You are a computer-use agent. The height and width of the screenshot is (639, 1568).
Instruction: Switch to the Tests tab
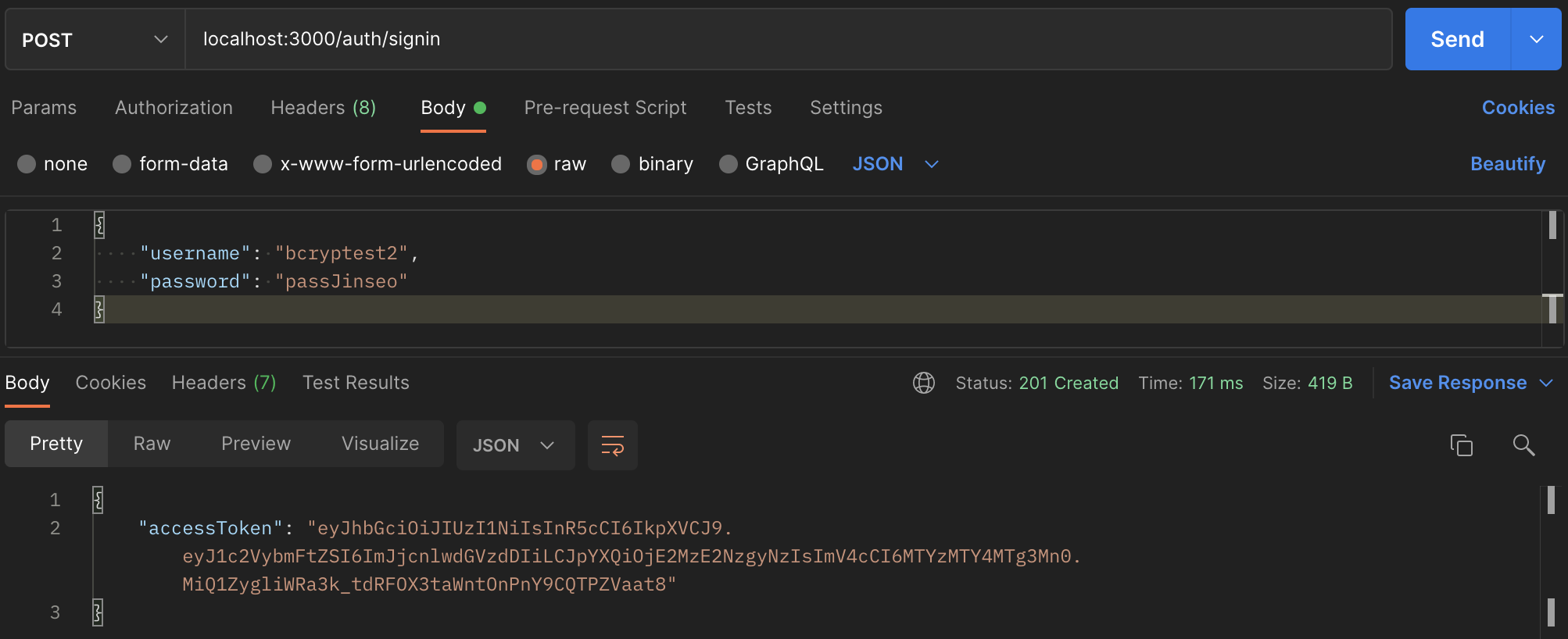[x=748, y=108]
